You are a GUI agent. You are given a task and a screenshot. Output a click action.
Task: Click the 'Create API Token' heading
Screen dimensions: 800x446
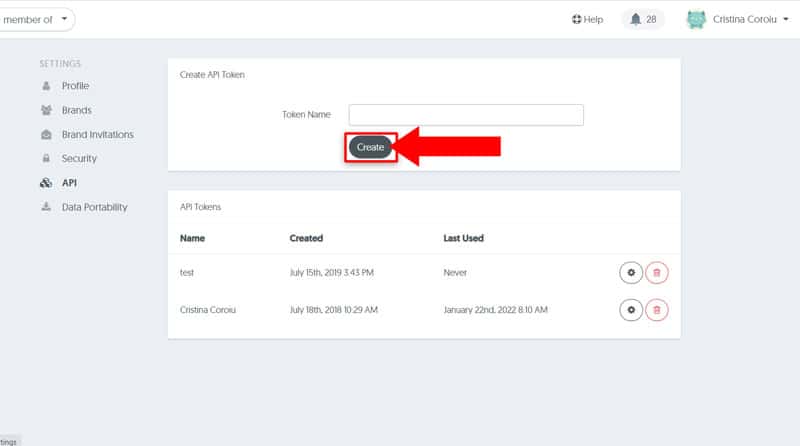pos(212,75)
